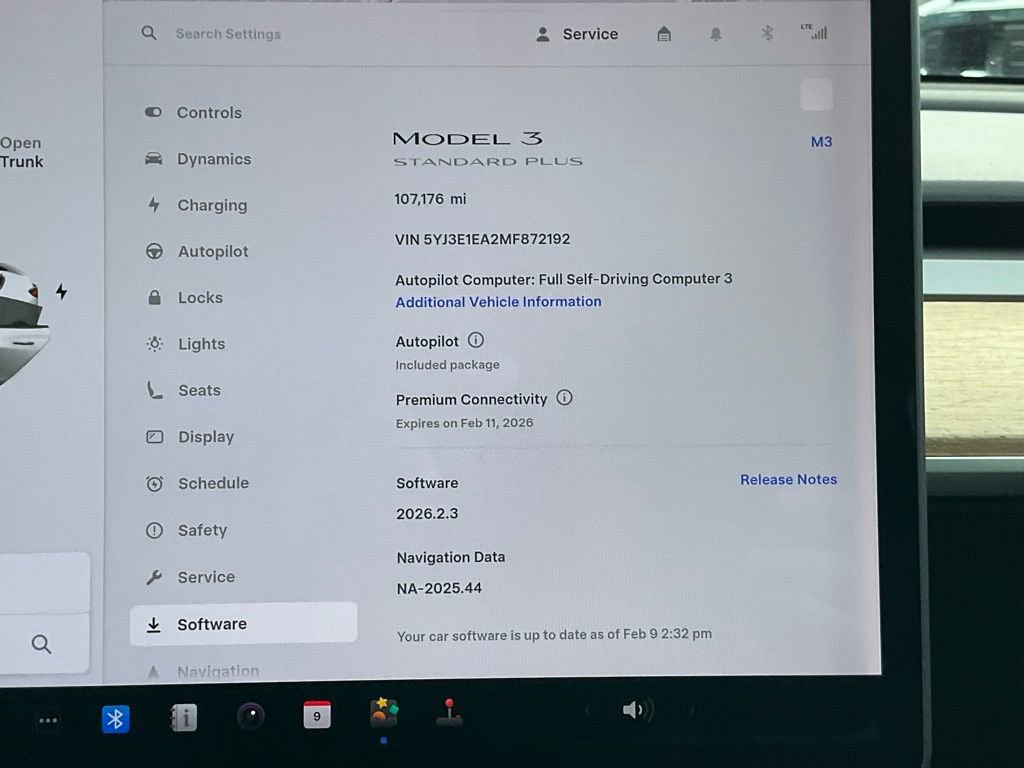Tap Expires on Feb 11, 2026 text
Screen dimensions: 1024x768
tap(464, 423)
